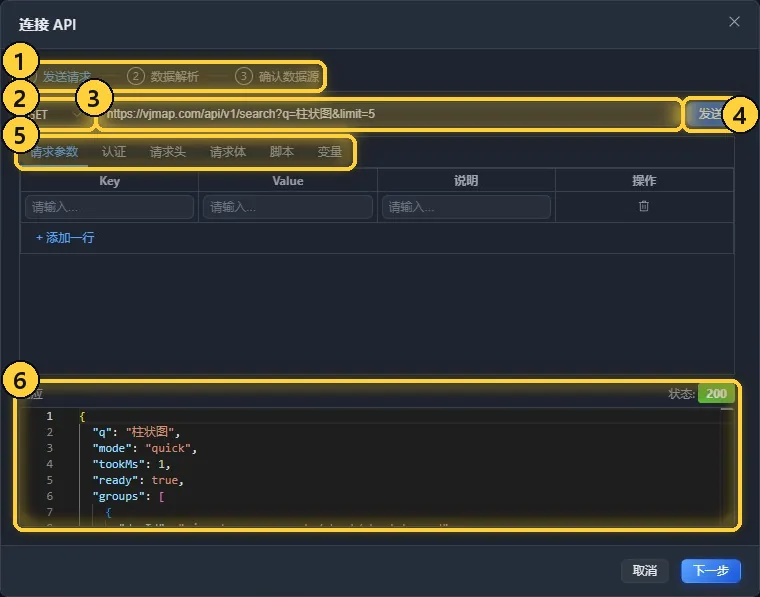Open the 请求体 tab
Screen dimensions: 760x597
228,152
